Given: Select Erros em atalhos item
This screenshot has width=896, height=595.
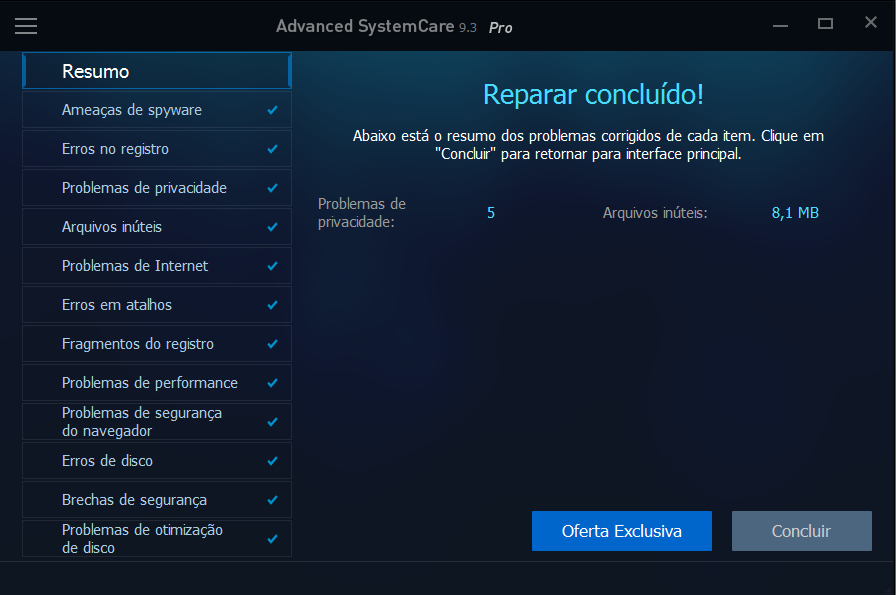Looking at the screenshot, I should 157,305.
